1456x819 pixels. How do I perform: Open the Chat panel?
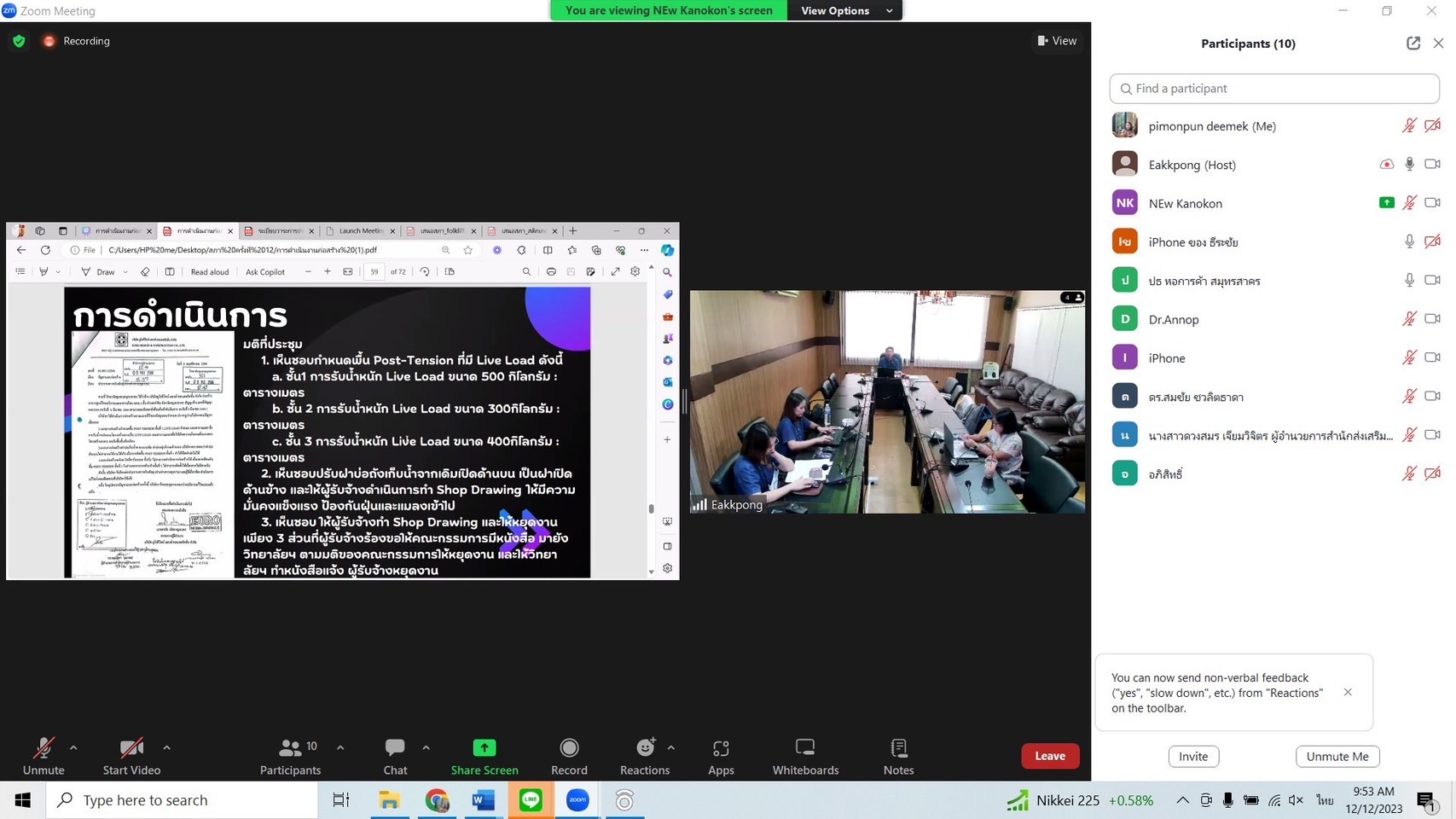(395, 756)
